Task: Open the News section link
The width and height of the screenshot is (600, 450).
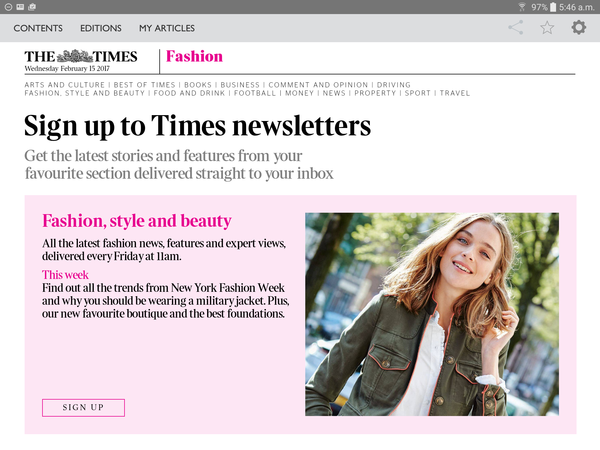Action: click(334, 93)
